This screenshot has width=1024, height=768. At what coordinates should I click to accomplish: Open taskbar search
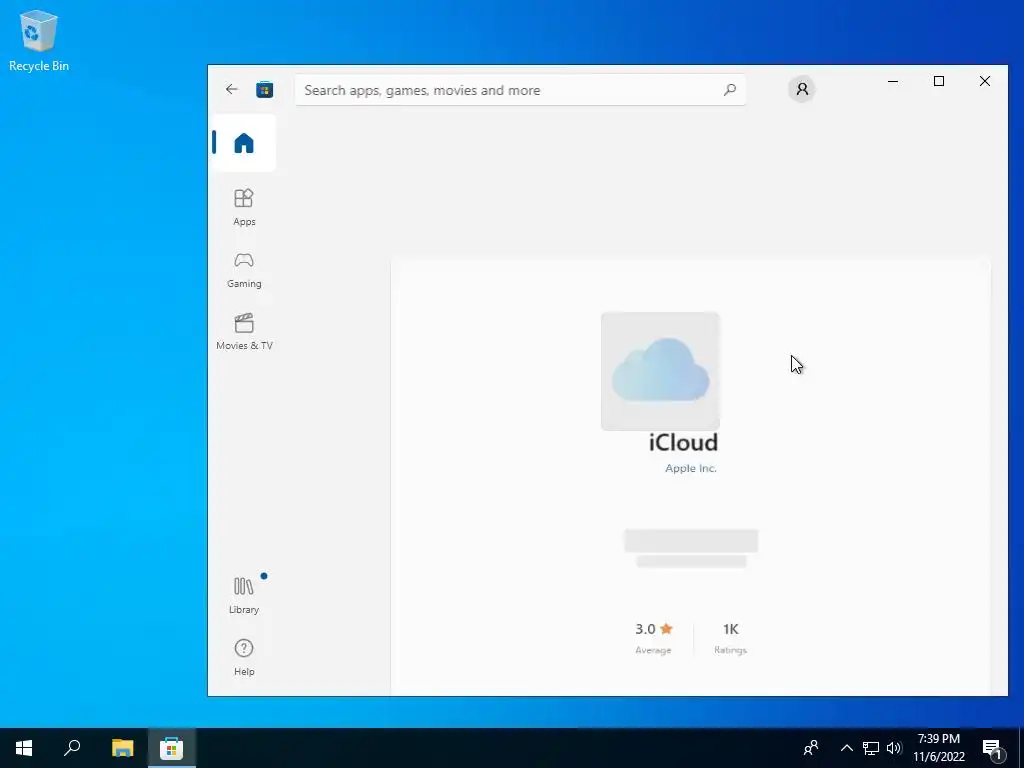coord(72,748)
